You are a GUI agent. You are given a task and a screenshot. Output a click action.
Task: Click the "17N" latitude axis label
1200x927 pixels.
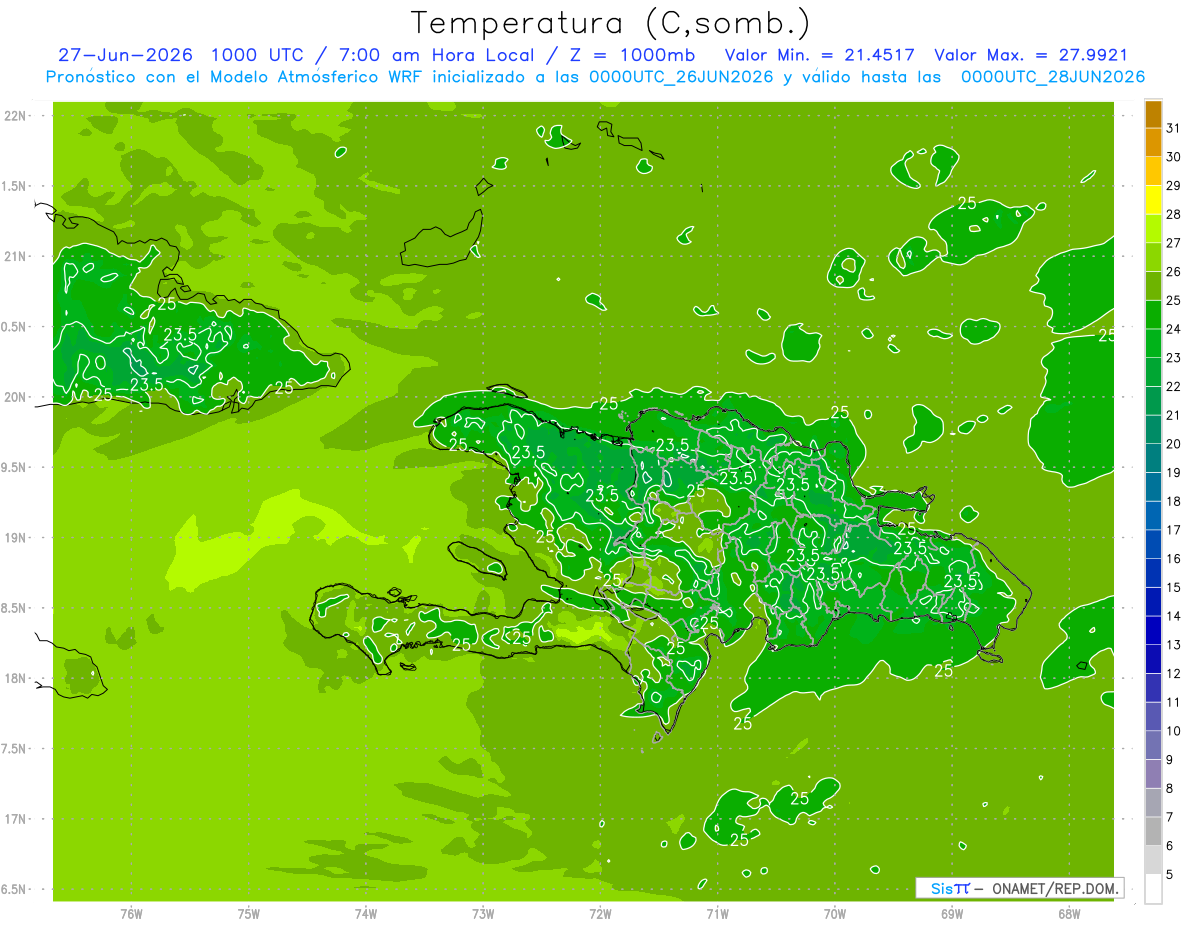point(16,819)
